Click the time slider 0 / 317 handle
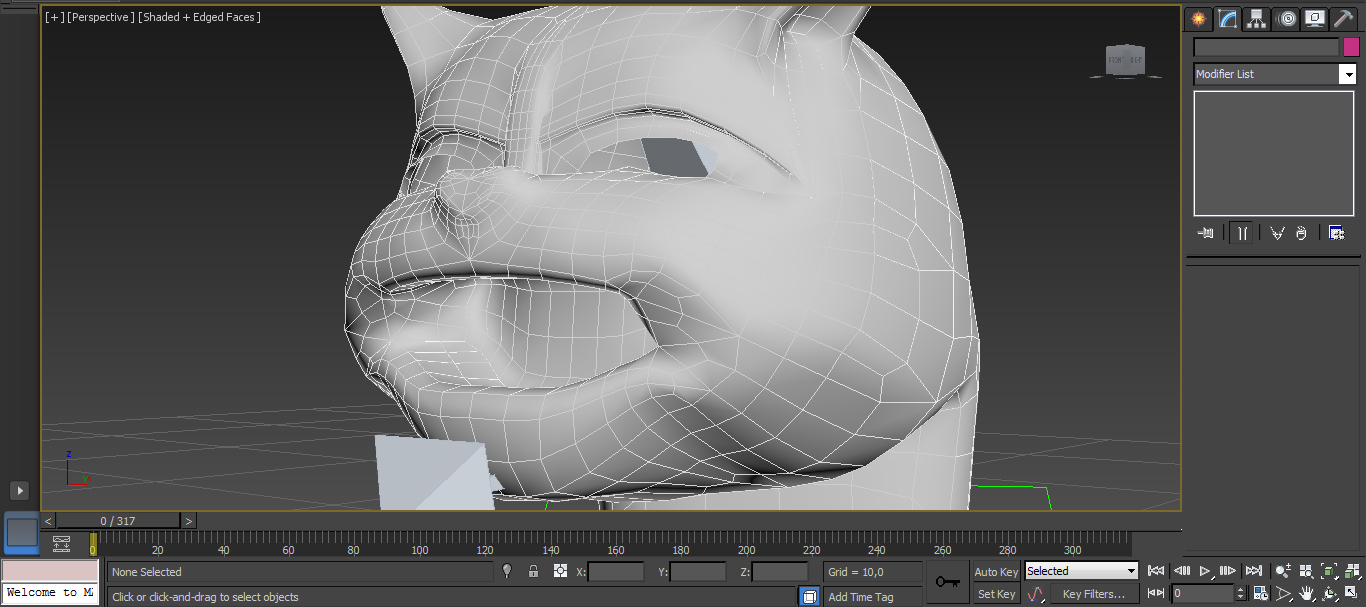 (x=118, y=521)
